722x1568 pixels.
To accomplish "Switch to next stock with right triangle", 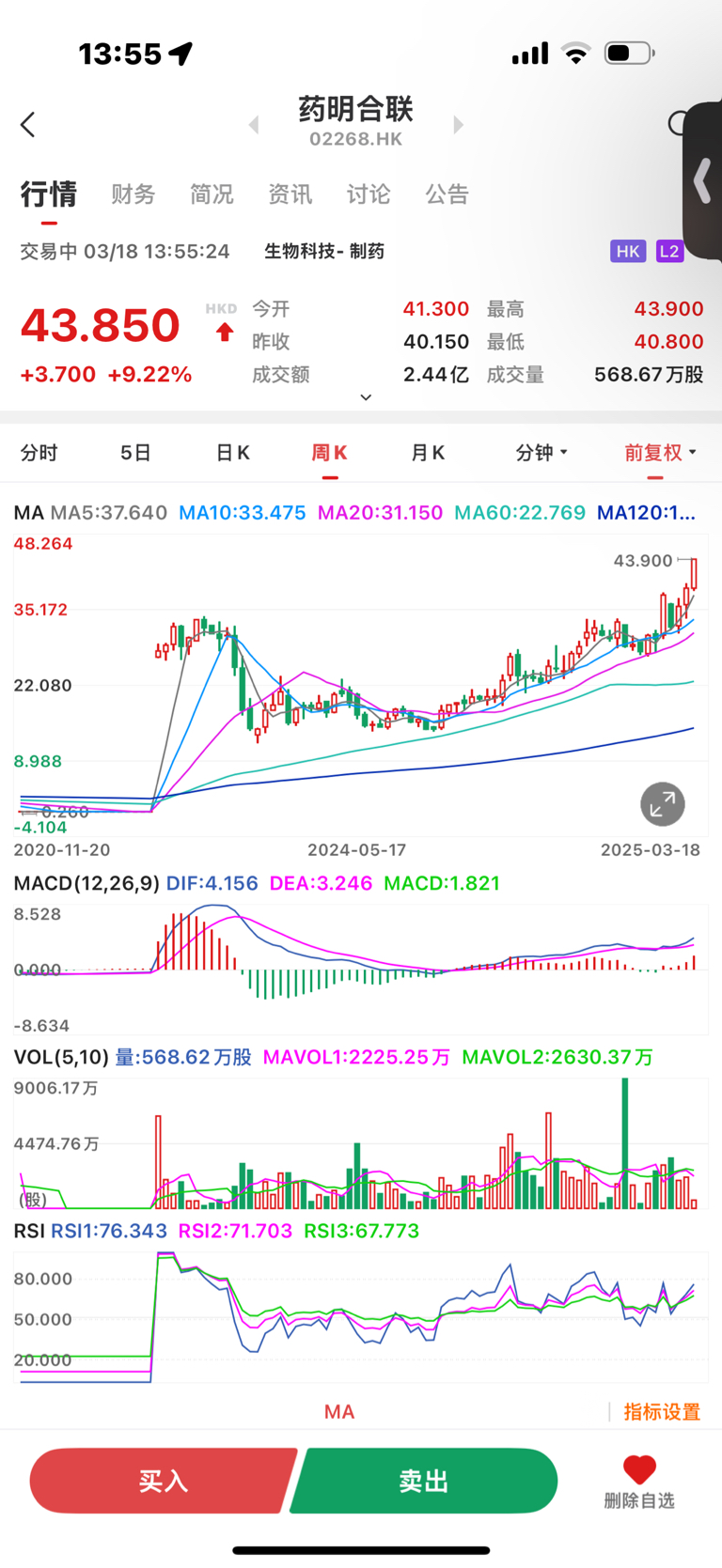I will pyautogui.click(x=459, y=125).
